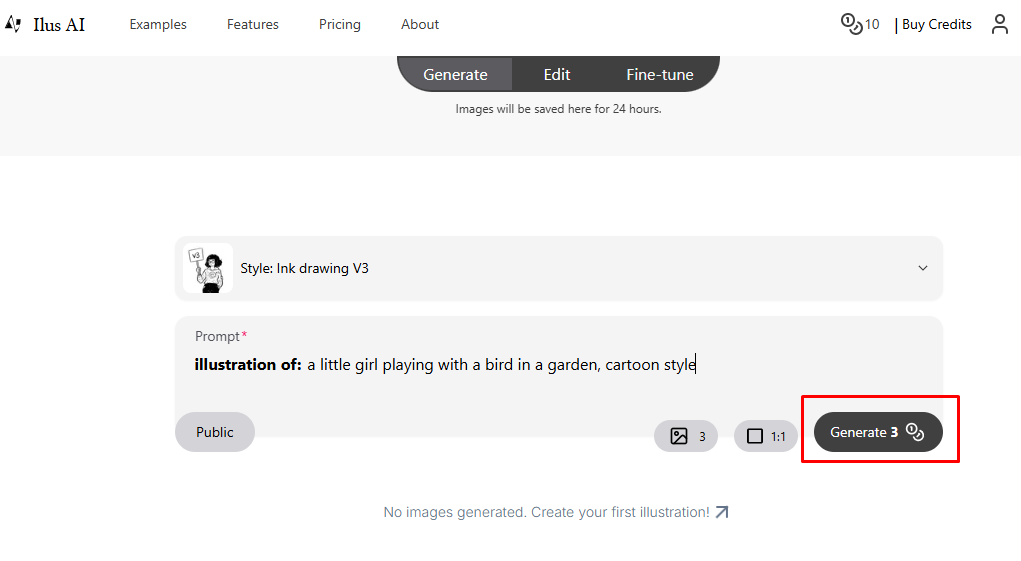
Task: Open the Pricing menu item
Action: [x=340, y=24]
